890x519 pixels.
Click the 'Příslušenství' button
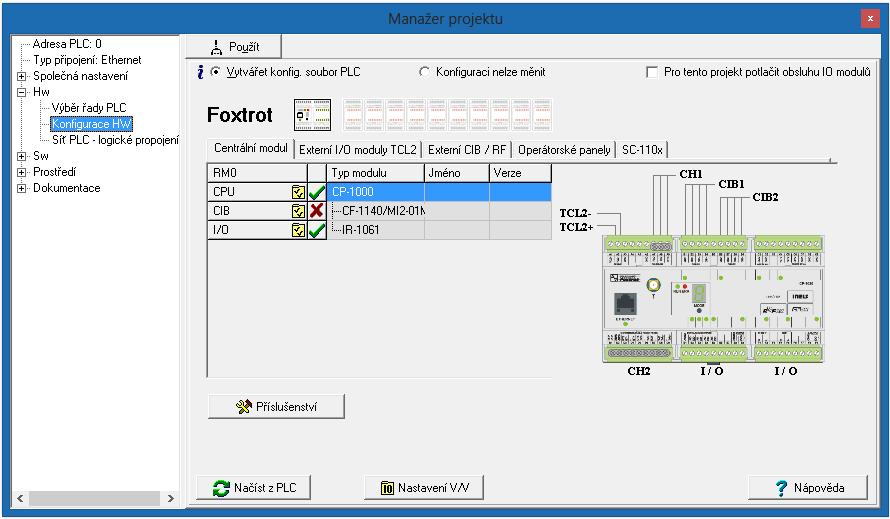pyautogui.click(x=276, y=407)
